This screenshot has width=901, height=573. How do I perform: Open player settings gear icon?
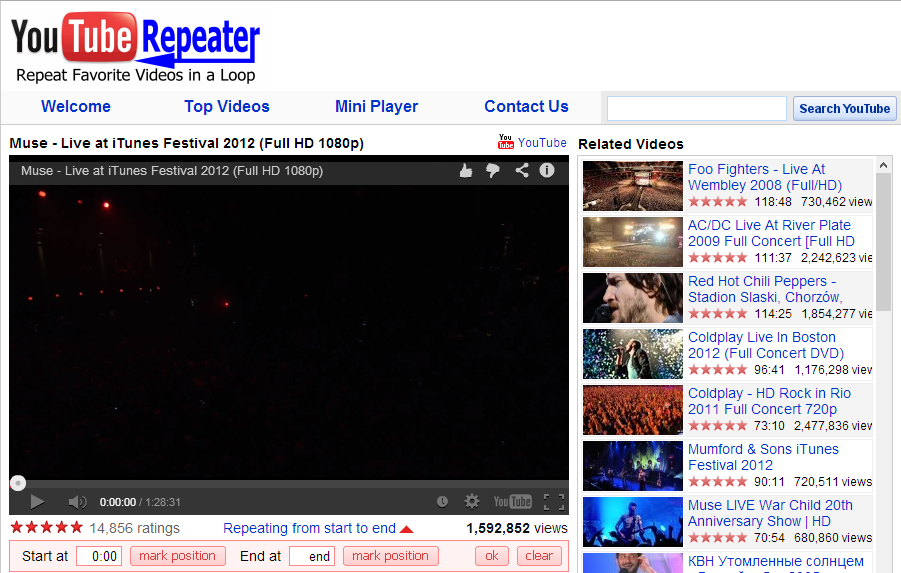[472, 502]
